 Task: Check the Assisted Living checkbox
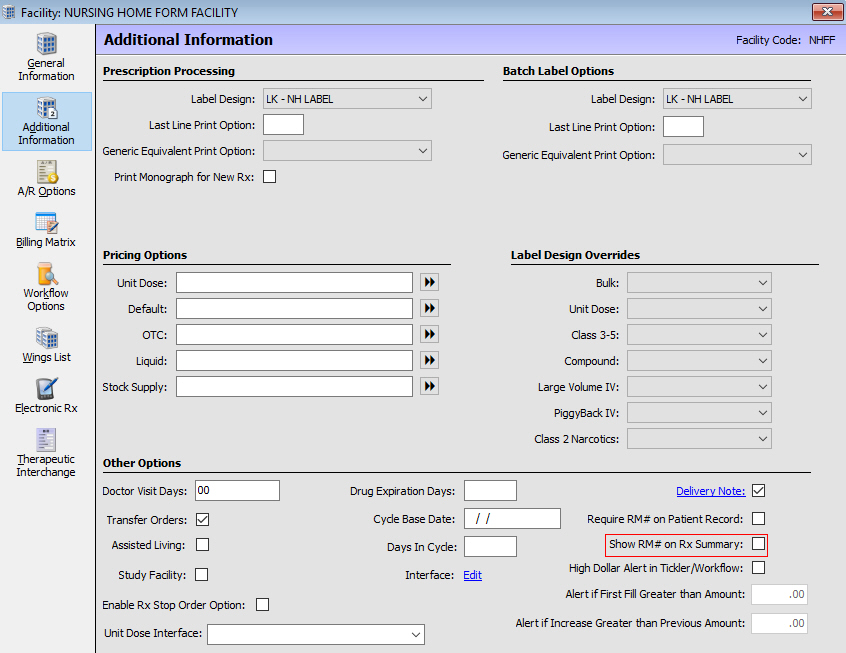203,545
